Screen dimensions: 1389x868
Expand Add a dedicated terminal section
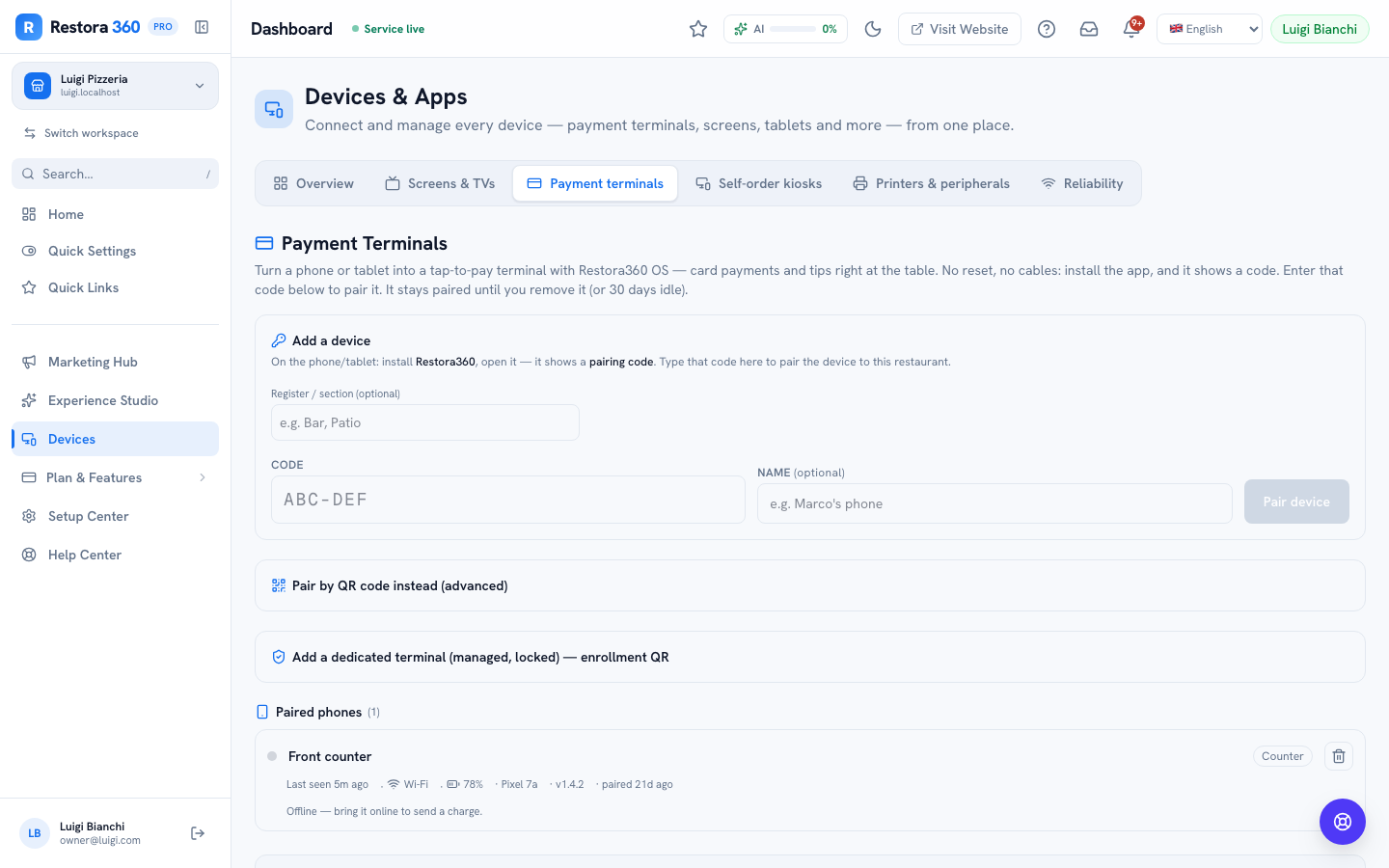tap(810, 657)
